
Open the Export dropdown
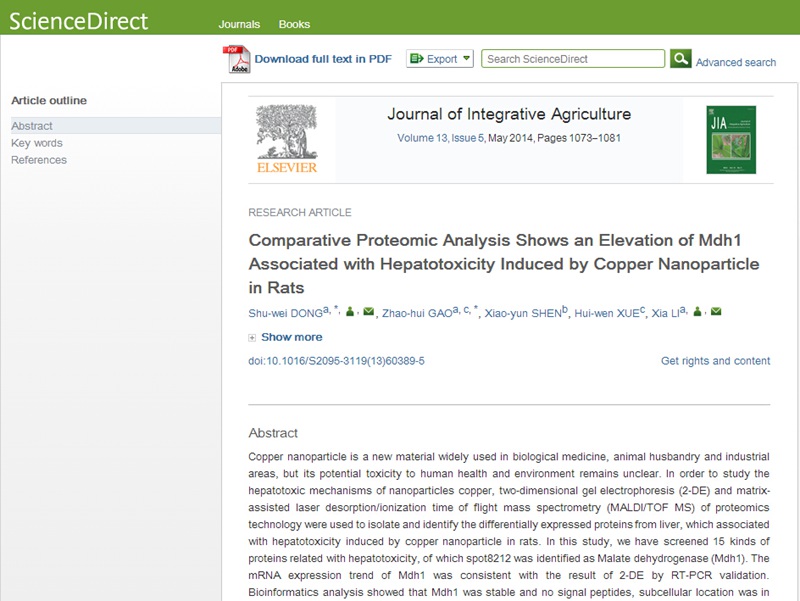click(440, 59)
